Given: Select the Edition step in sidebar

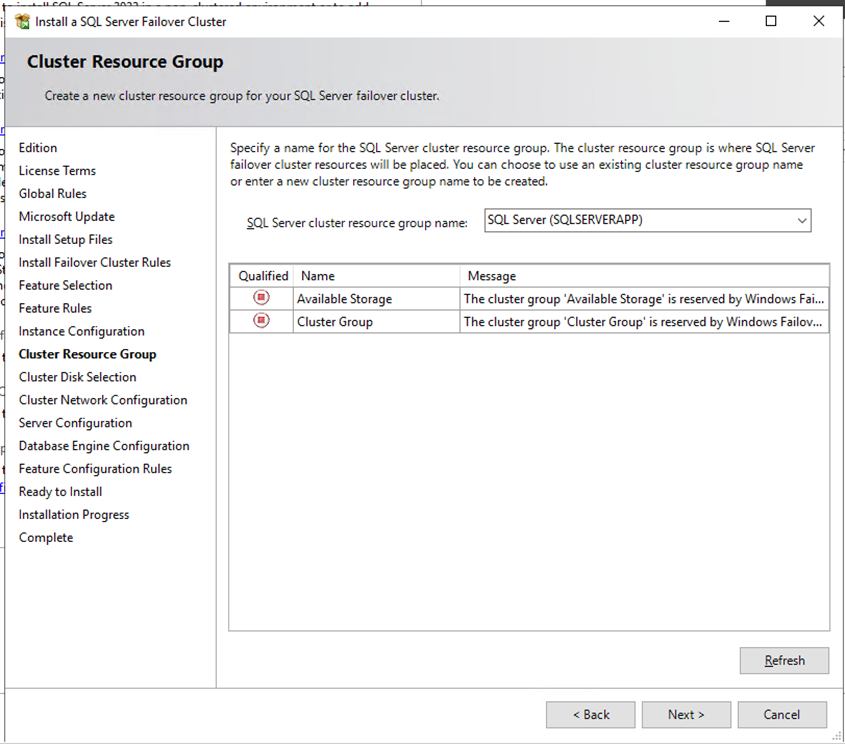Looking at the screenshot, I should [38, 148].
